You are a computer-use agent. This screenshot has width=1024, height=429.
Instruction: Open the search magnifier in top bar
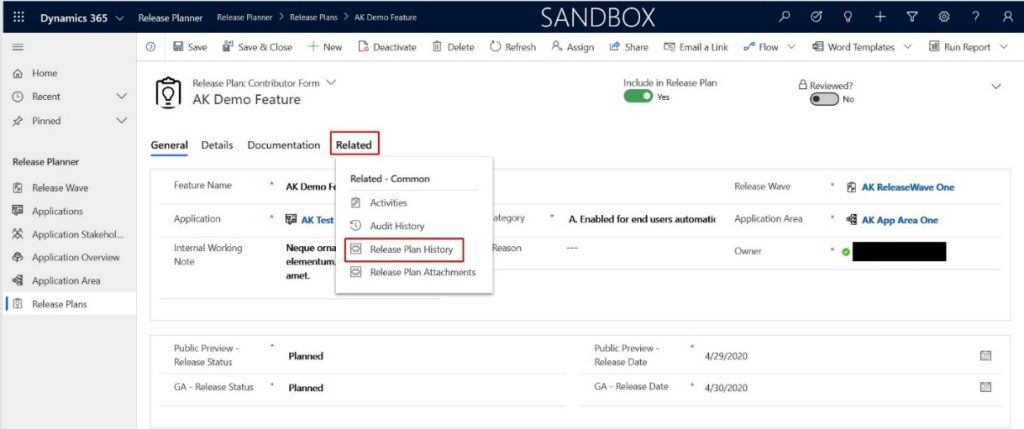784,18
